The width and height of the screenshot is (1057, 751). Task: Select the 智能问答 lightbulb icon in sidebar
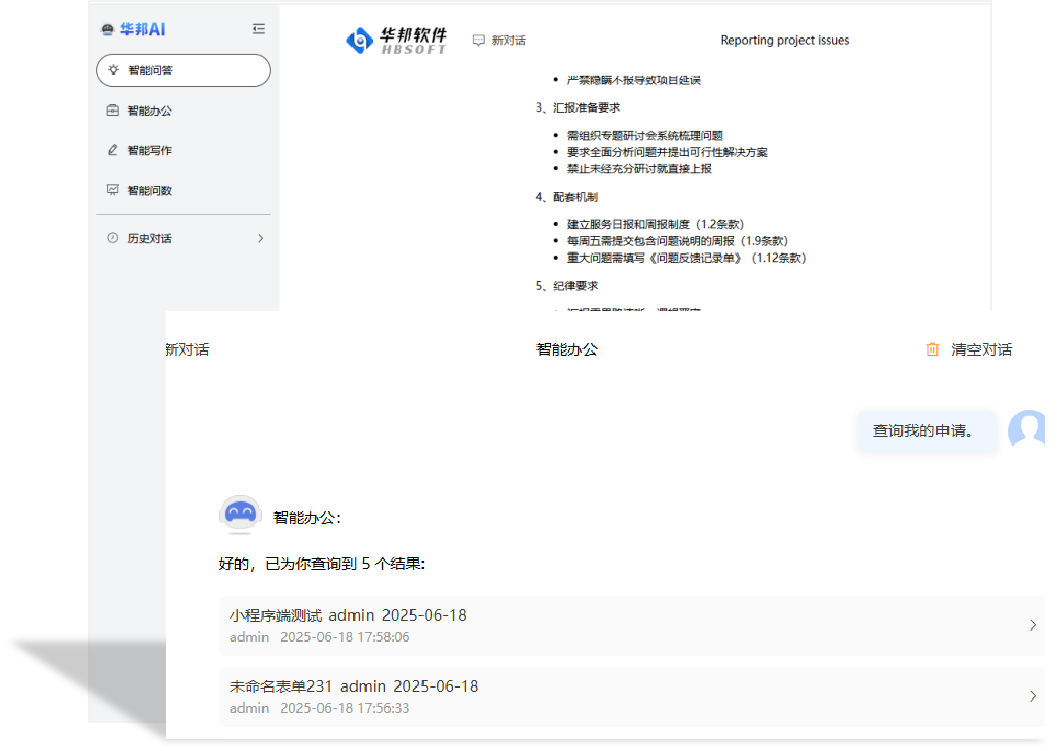112,70
